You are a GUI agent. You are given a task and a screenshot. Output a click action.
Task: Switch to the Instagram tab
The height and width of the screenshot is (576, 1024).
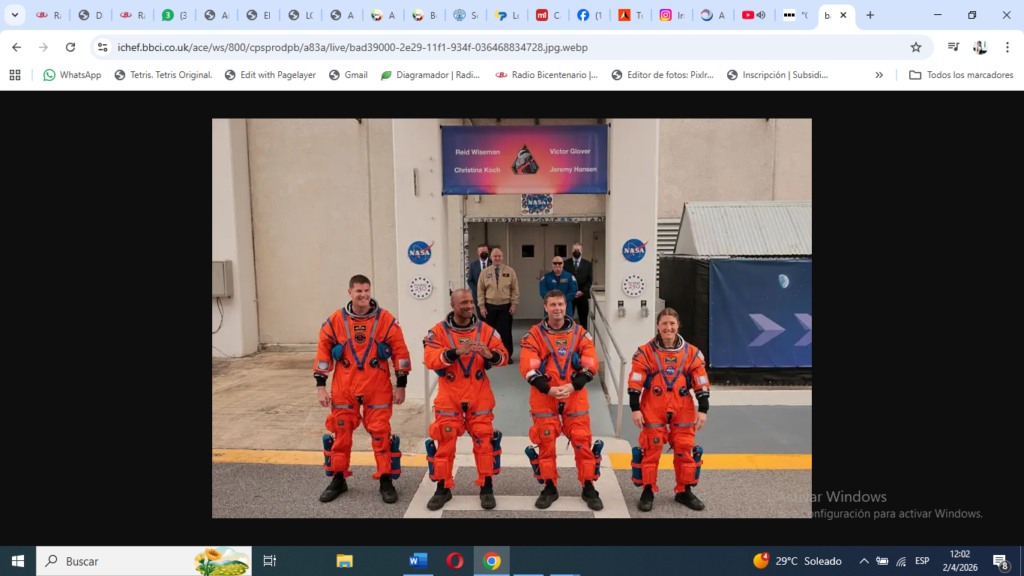(x=671, y=15)
